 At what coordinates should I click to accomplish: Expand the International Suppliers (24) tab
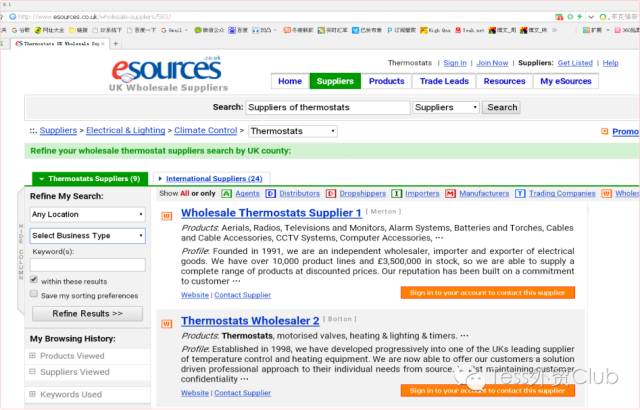(211, 179)
